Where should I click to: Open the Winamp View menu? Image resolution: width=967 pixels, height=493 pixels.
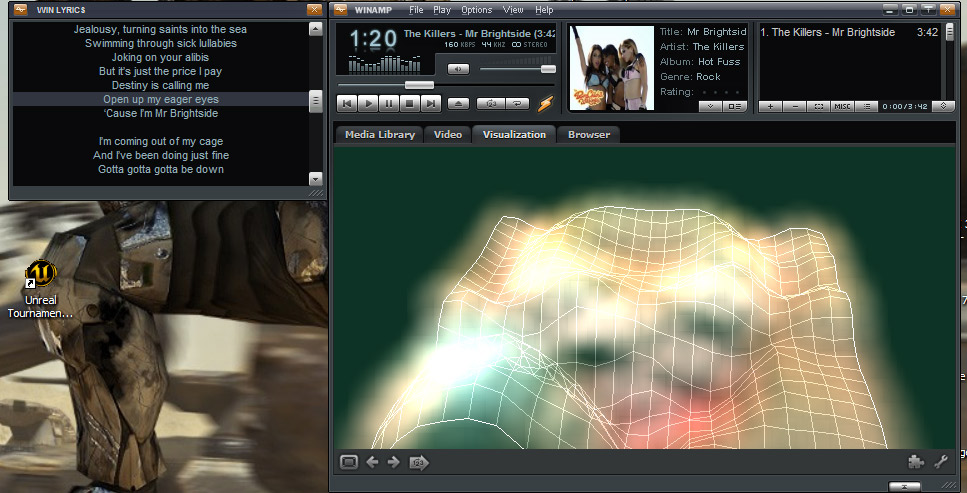pos(513,10)
